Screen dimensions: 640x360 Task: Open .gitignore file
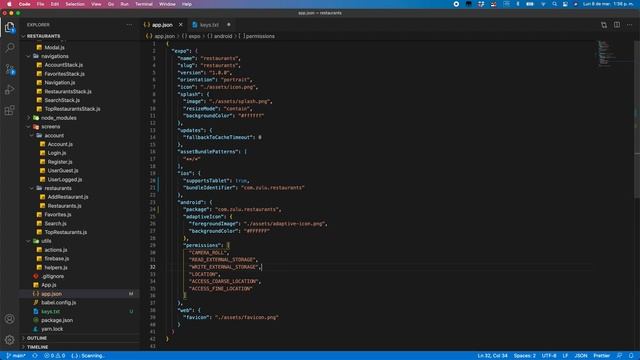tap(52, 276)
